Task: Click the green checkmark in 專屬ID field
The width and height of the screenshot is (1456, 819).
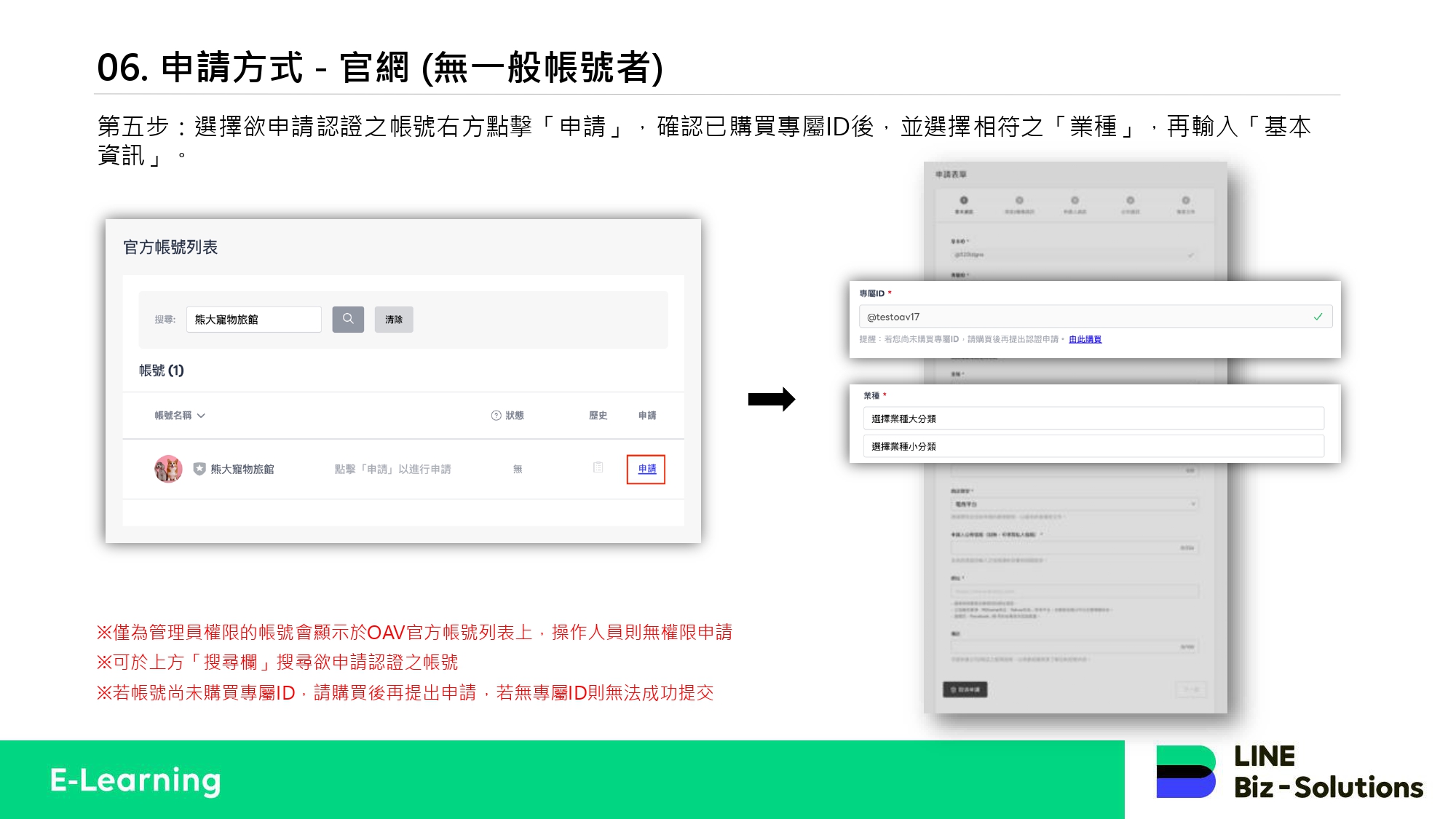Action: point(1318,317)
